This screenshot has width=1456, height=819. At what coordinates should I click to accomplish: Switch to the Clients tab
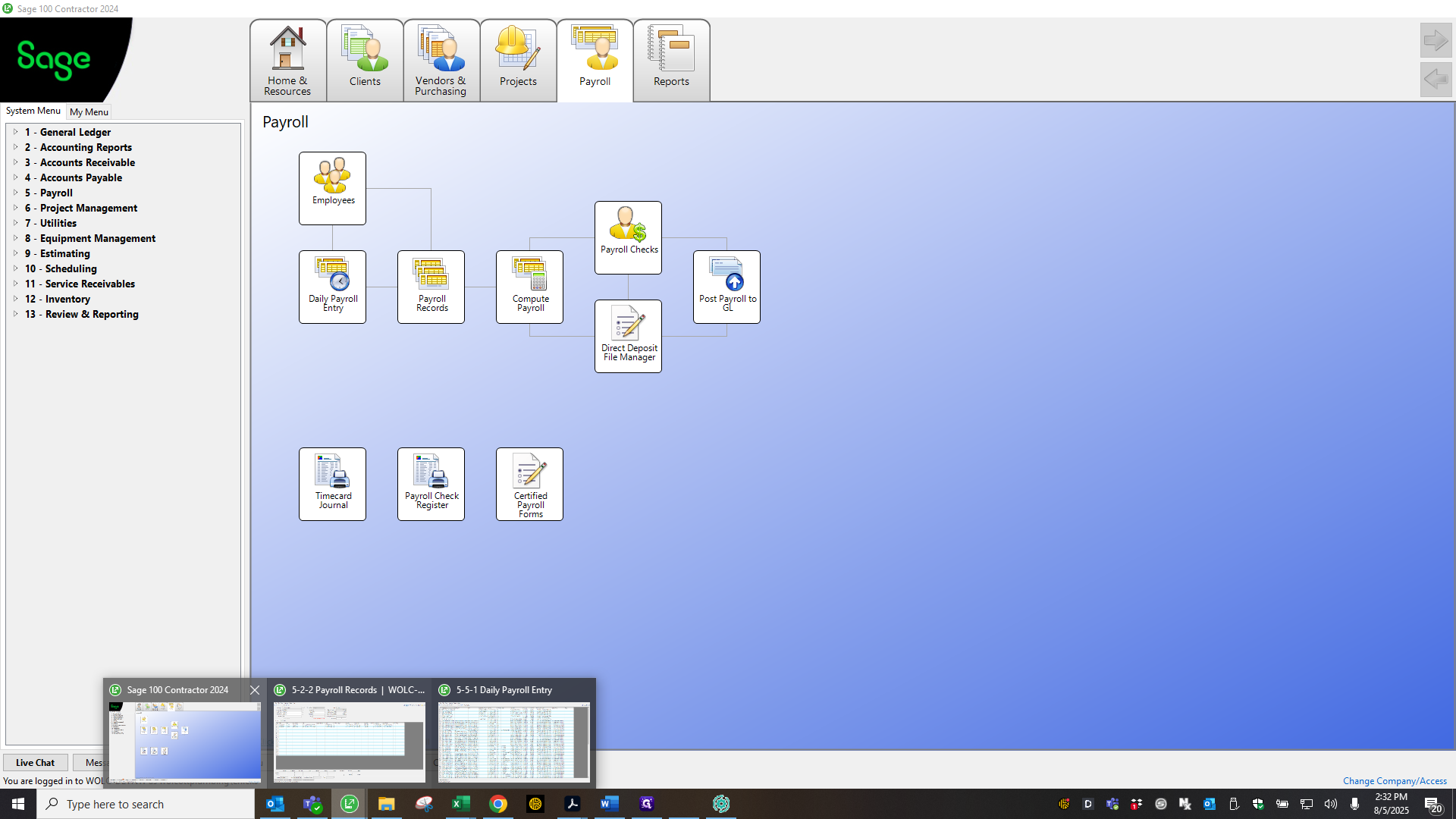tap(365, 61)
